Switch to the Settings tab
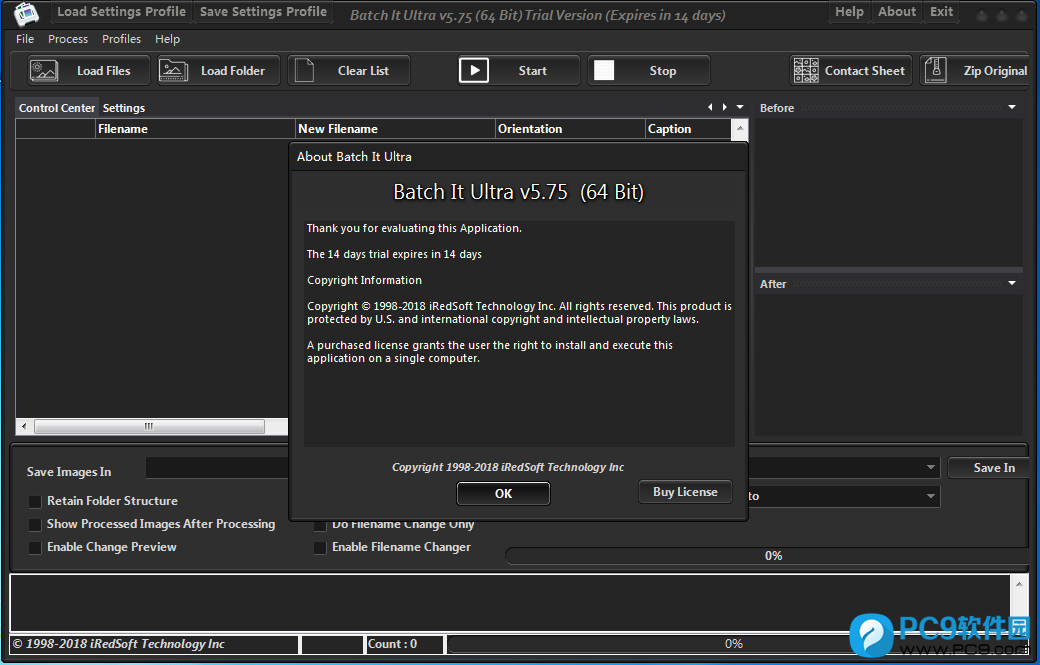The height and width of the screenshot is (665, 1040). 123,108
